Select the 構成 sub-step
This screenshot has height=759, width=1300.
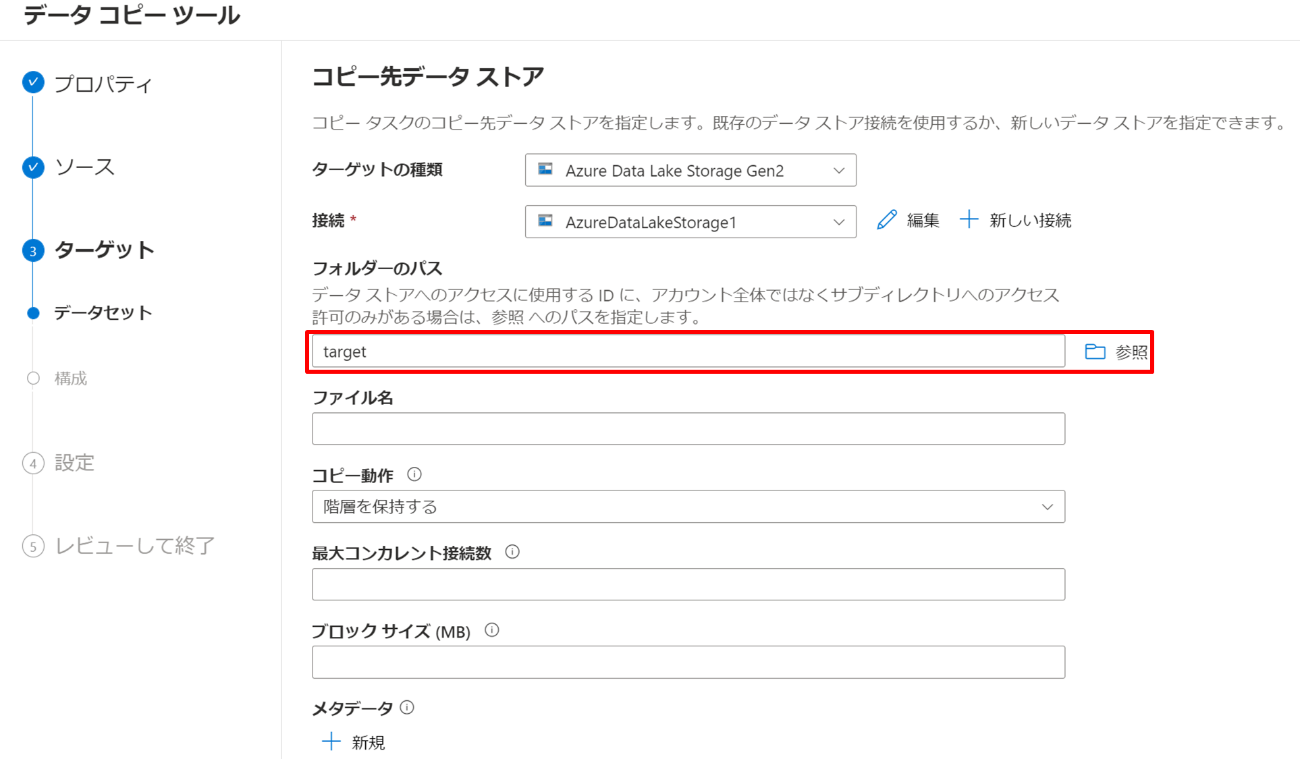71,378
